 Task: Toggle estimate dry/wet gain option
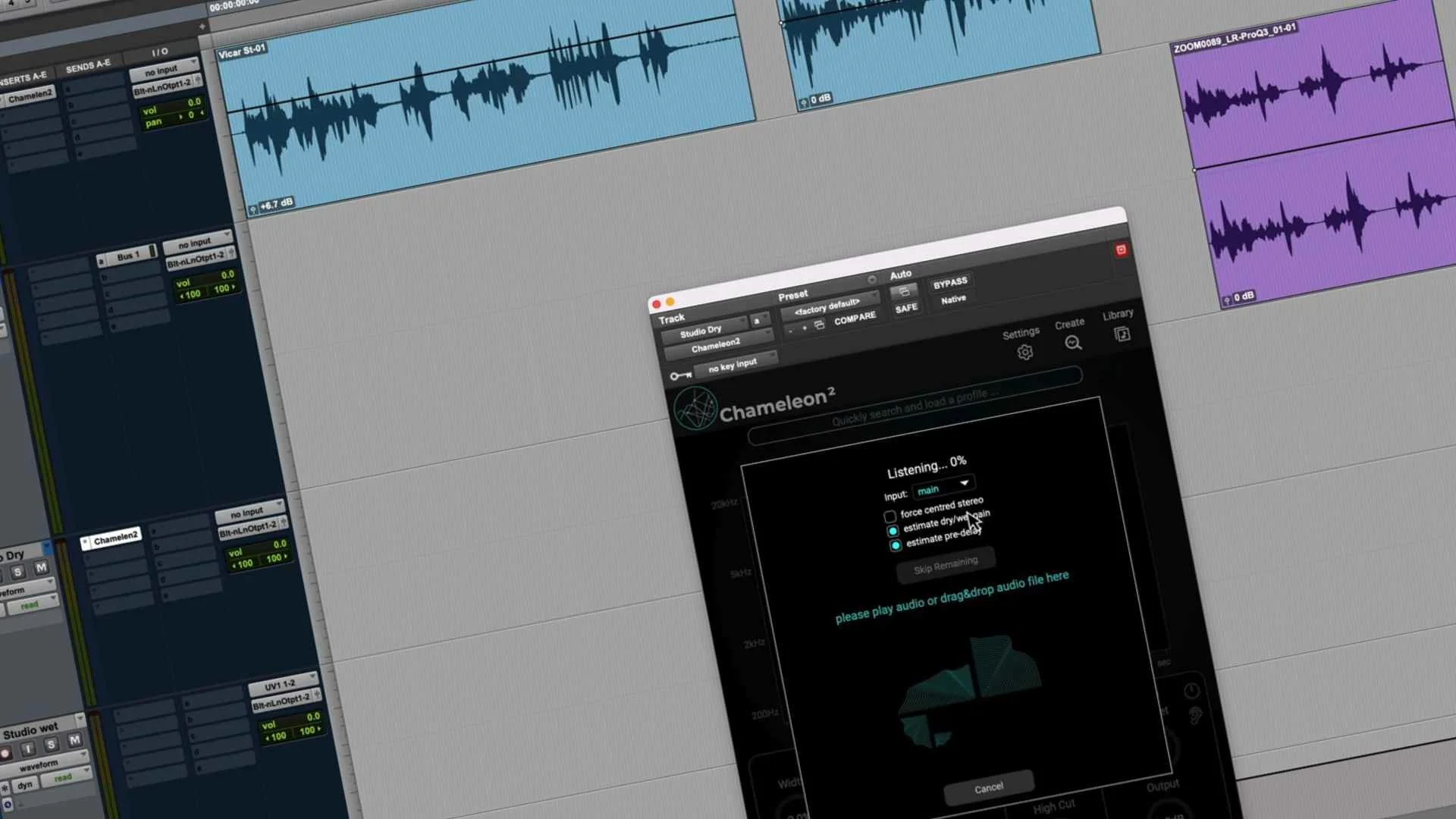[893, 531]
